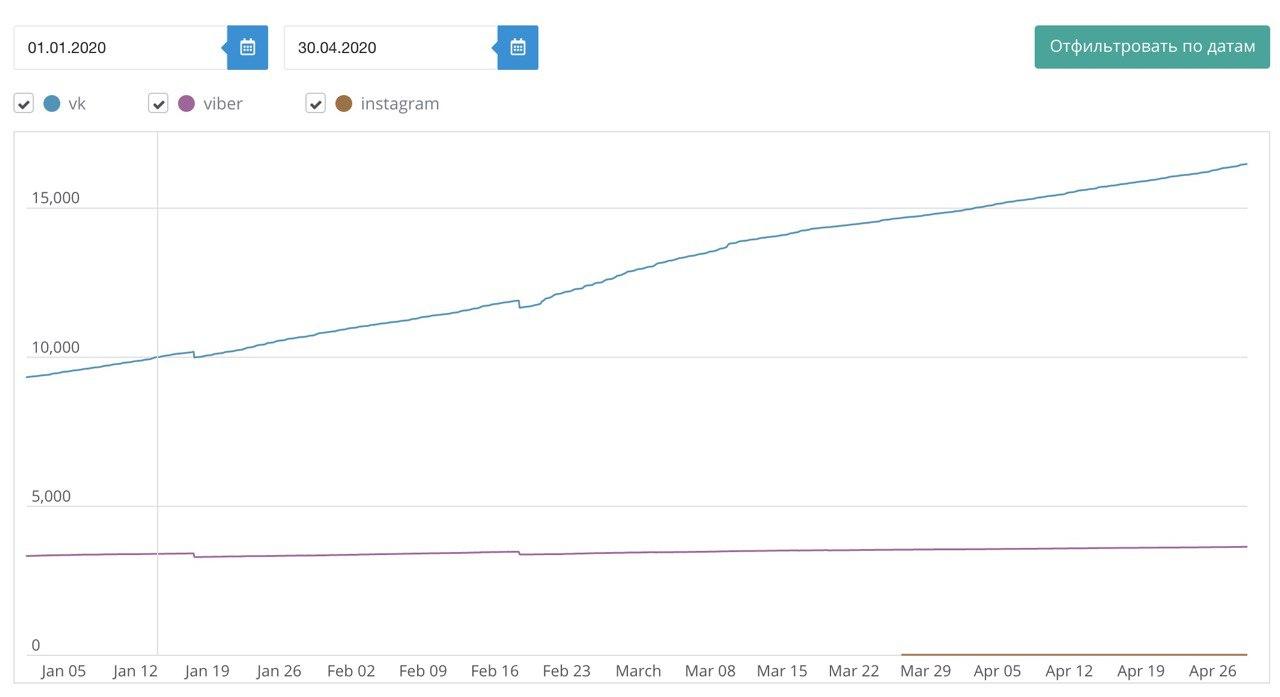1280x697 pixels.
Task: Click the blue vk legend dot
Action: coord(52,103)
